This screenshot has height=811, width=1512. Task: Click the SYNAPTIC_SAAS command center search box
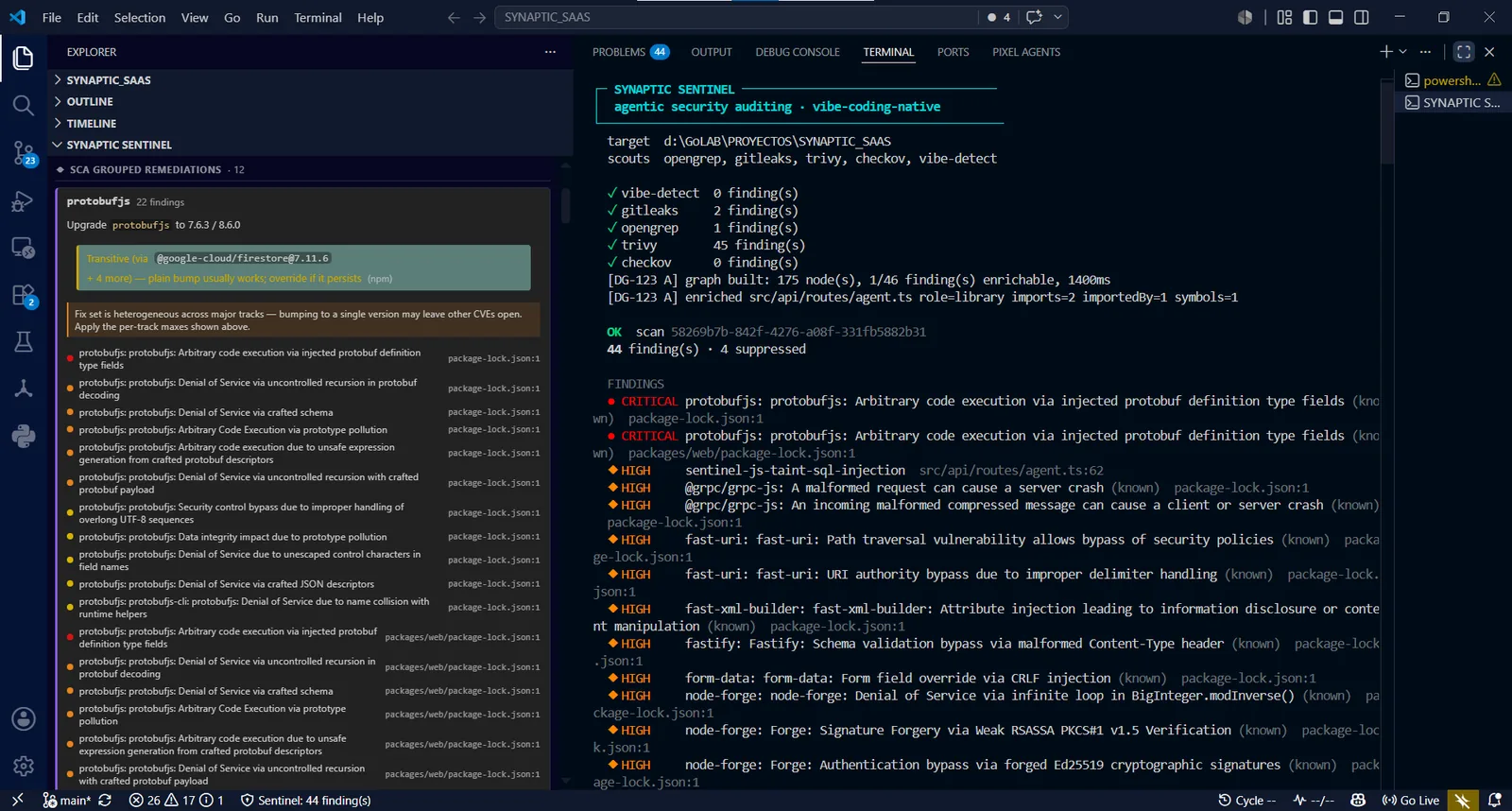736,17
